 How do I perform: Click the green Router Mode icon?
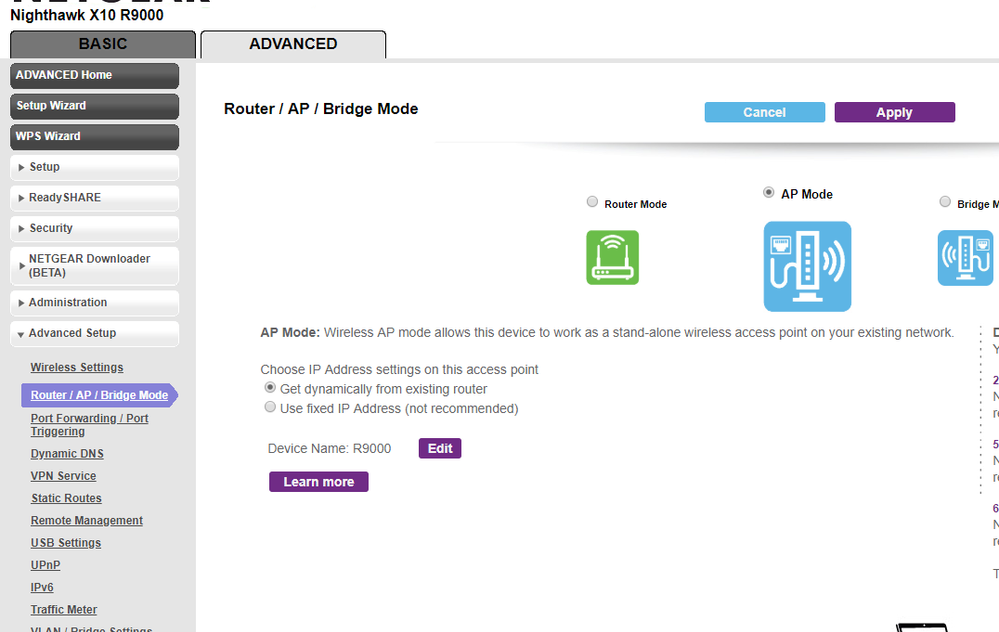point(612,257)
